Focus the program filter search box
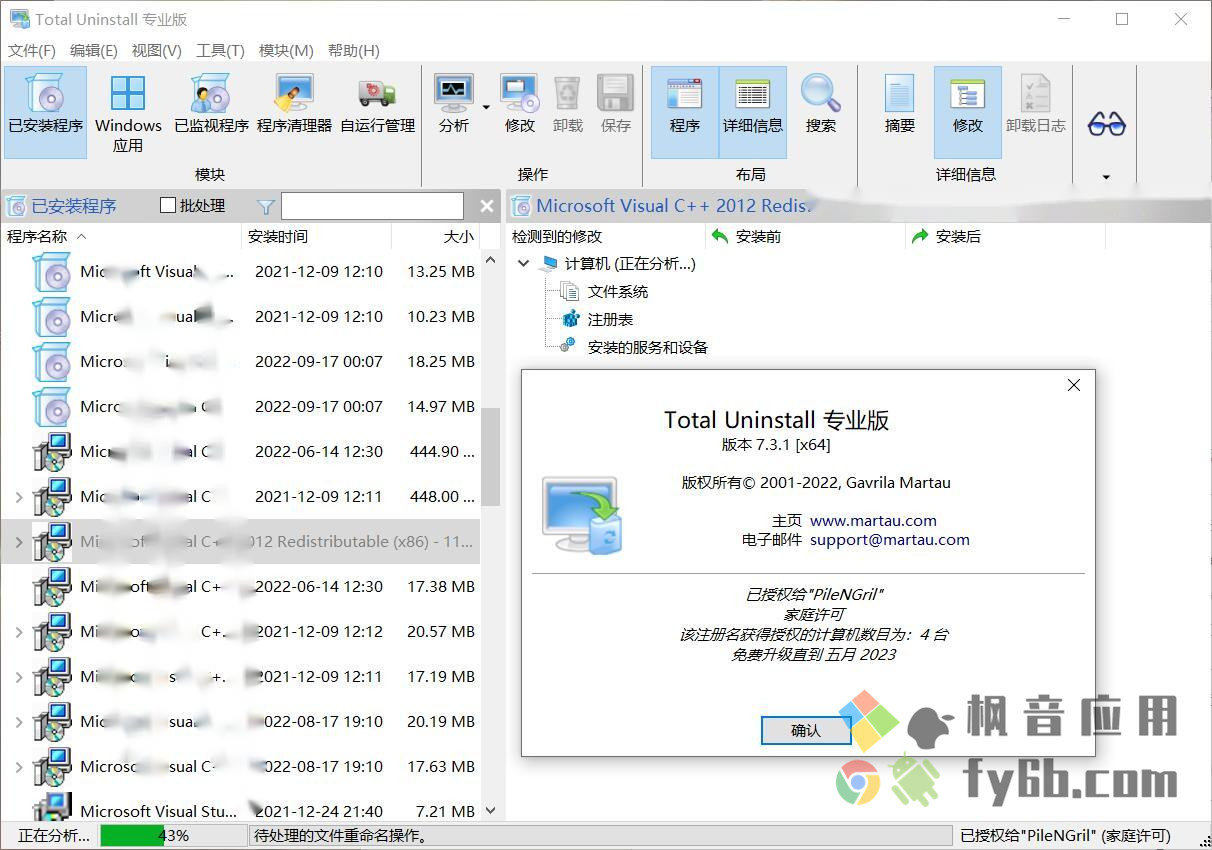1212x850 pixels. [372, 206]
